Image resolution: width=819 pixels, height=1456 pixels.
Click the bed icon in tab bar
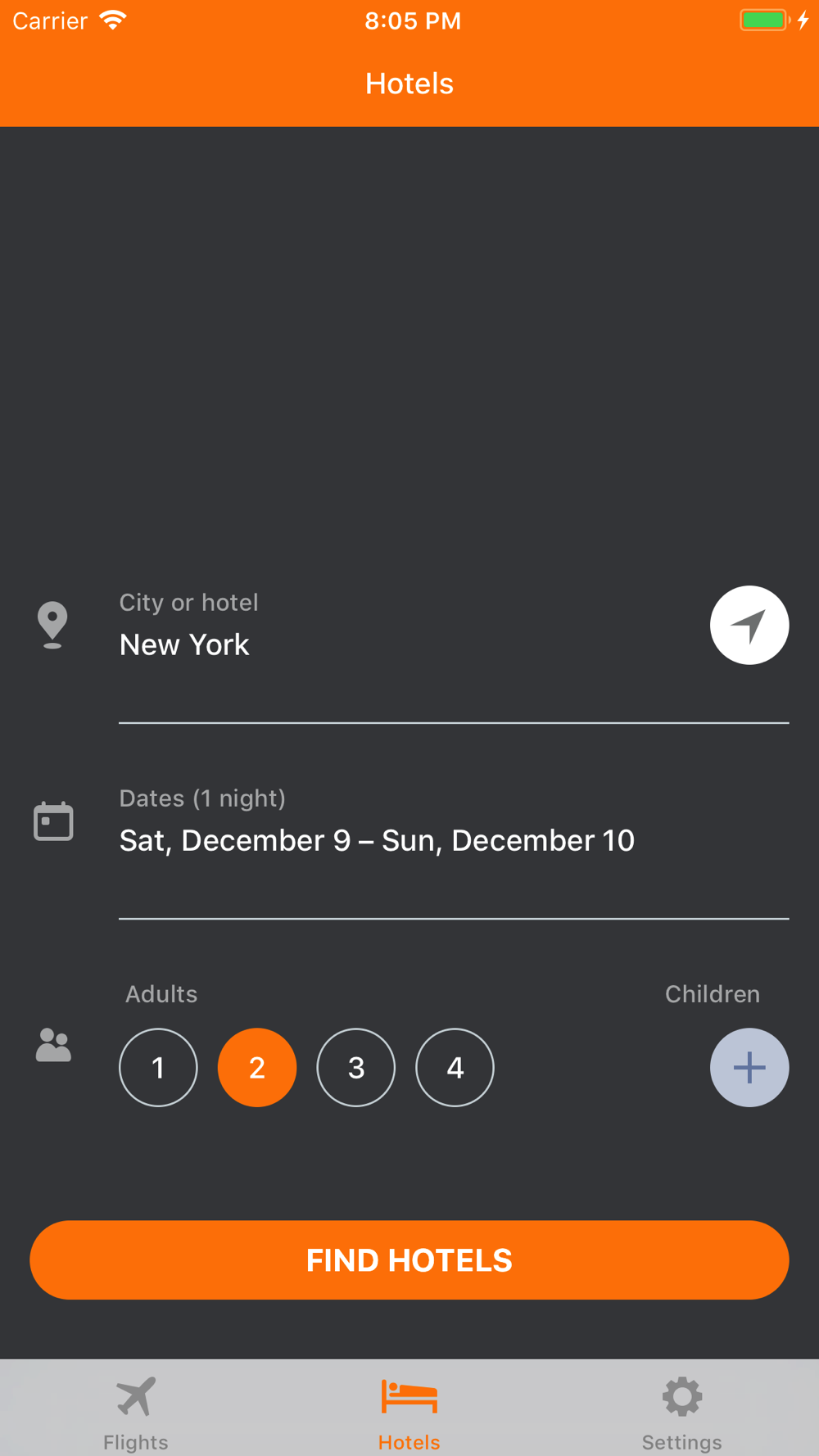pyautogui.click(x=409, y=1396)
